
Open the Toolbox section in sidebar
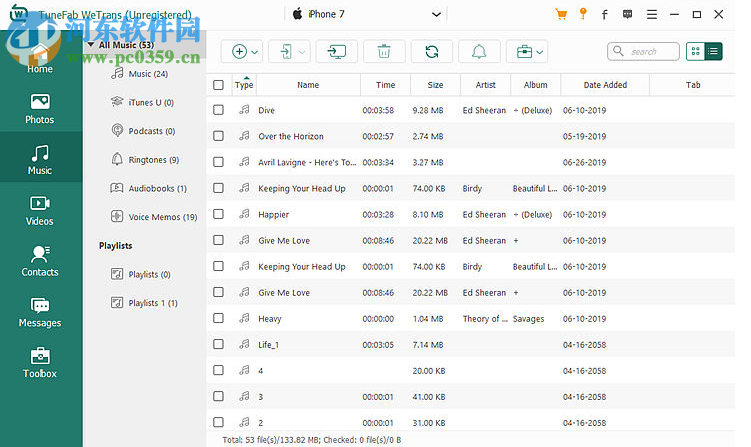tap(40, 363)
